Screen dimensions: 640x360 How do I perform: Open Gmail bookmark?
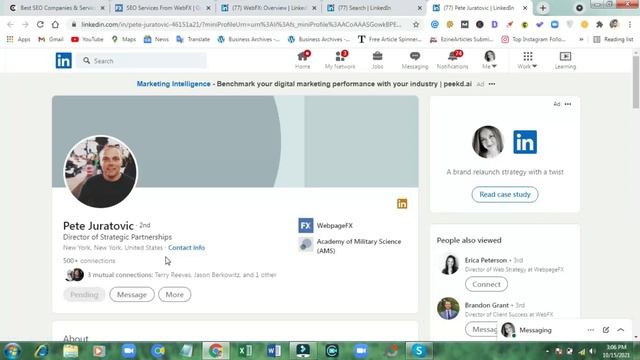click(51, 39)
